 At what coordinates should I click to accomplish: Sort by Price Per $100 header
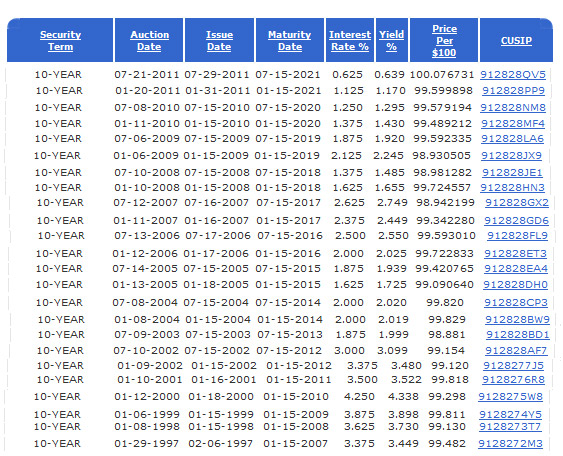click(x=444, y=41)
